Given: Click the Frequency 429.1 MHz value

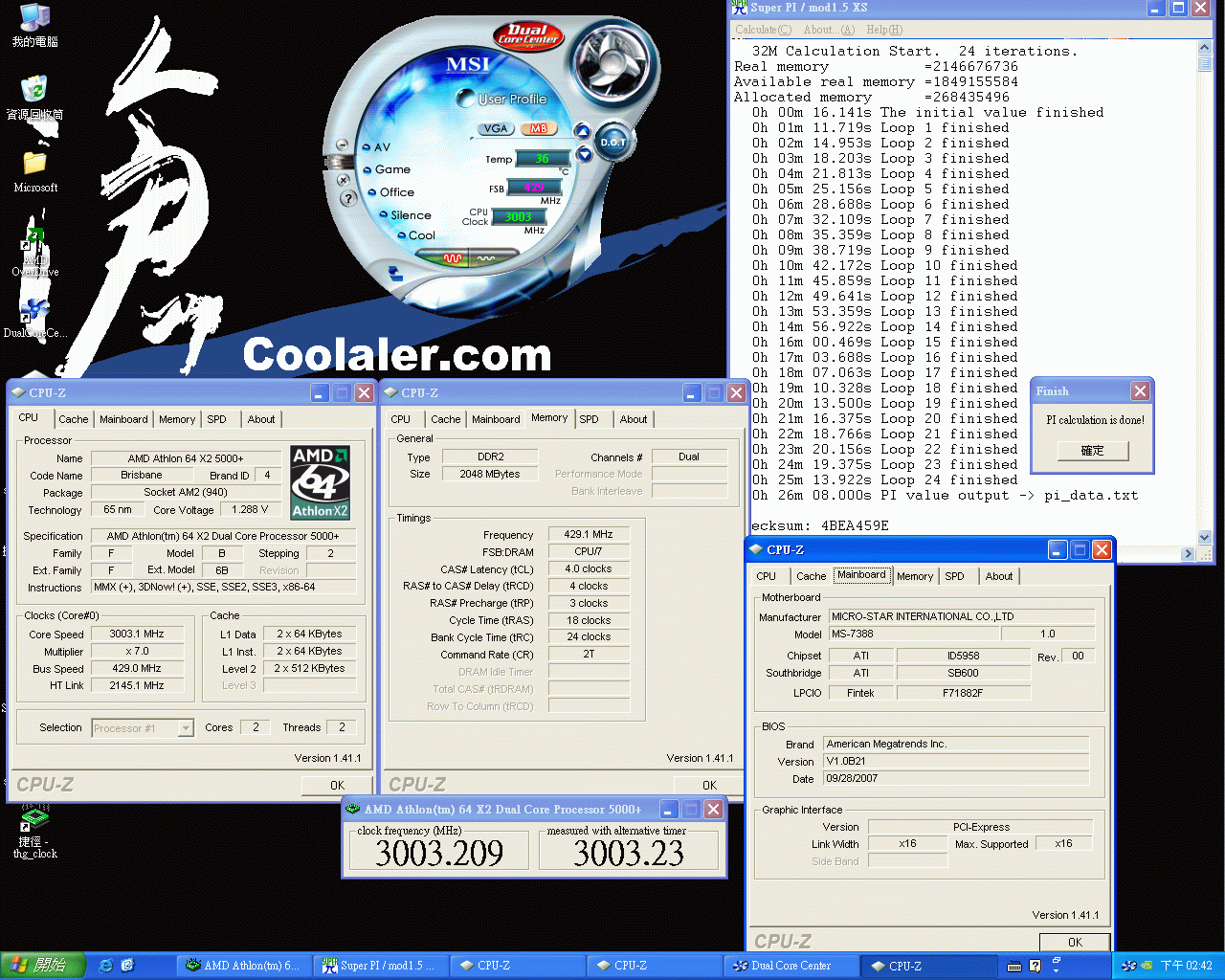Looking at the screenshot, I should pyautogui.click(x=589, y=534).
